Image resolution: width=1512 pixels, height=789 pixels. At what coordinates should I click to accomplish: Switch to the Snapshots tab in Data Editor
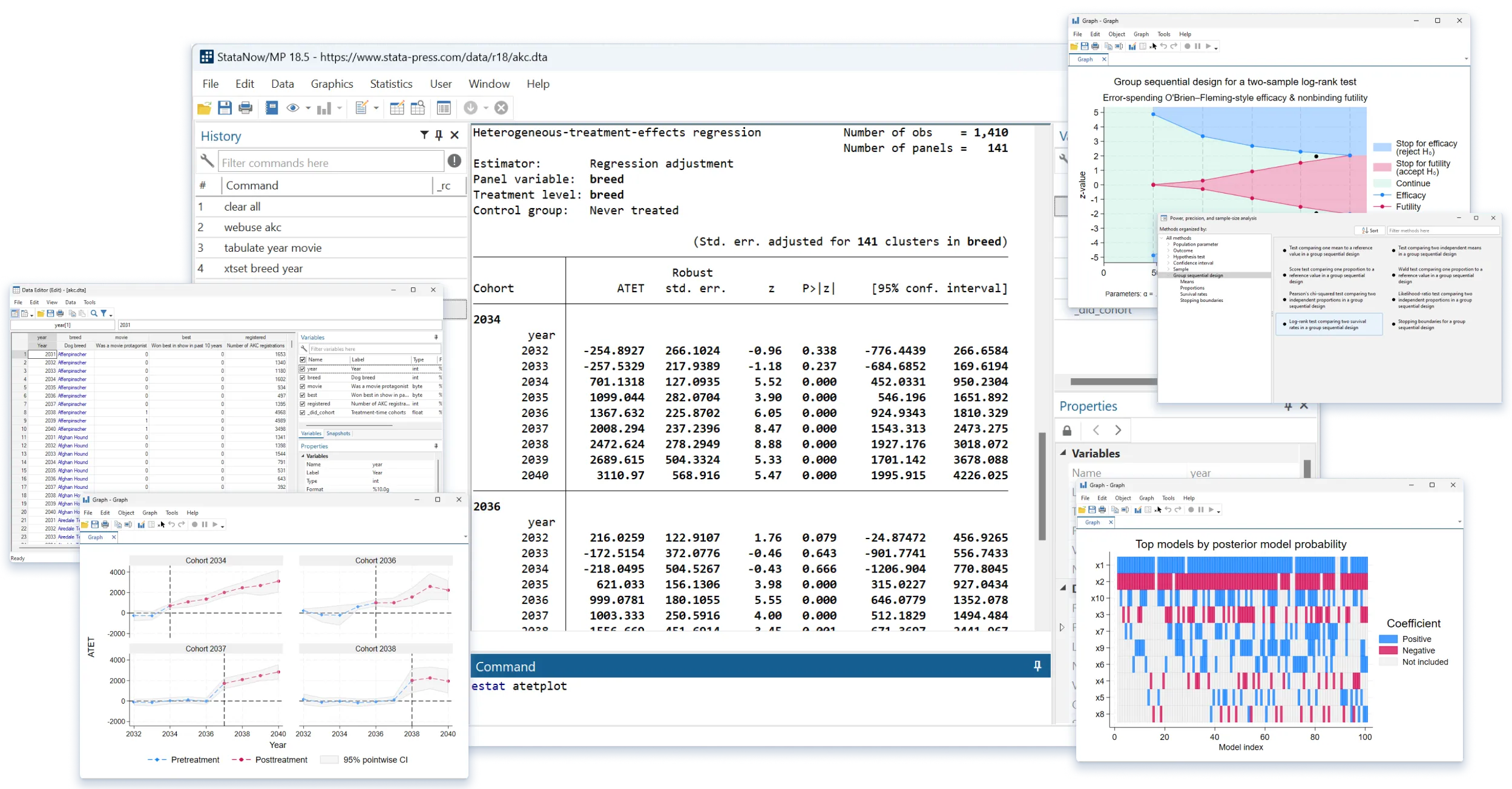(x=338, y=434)
